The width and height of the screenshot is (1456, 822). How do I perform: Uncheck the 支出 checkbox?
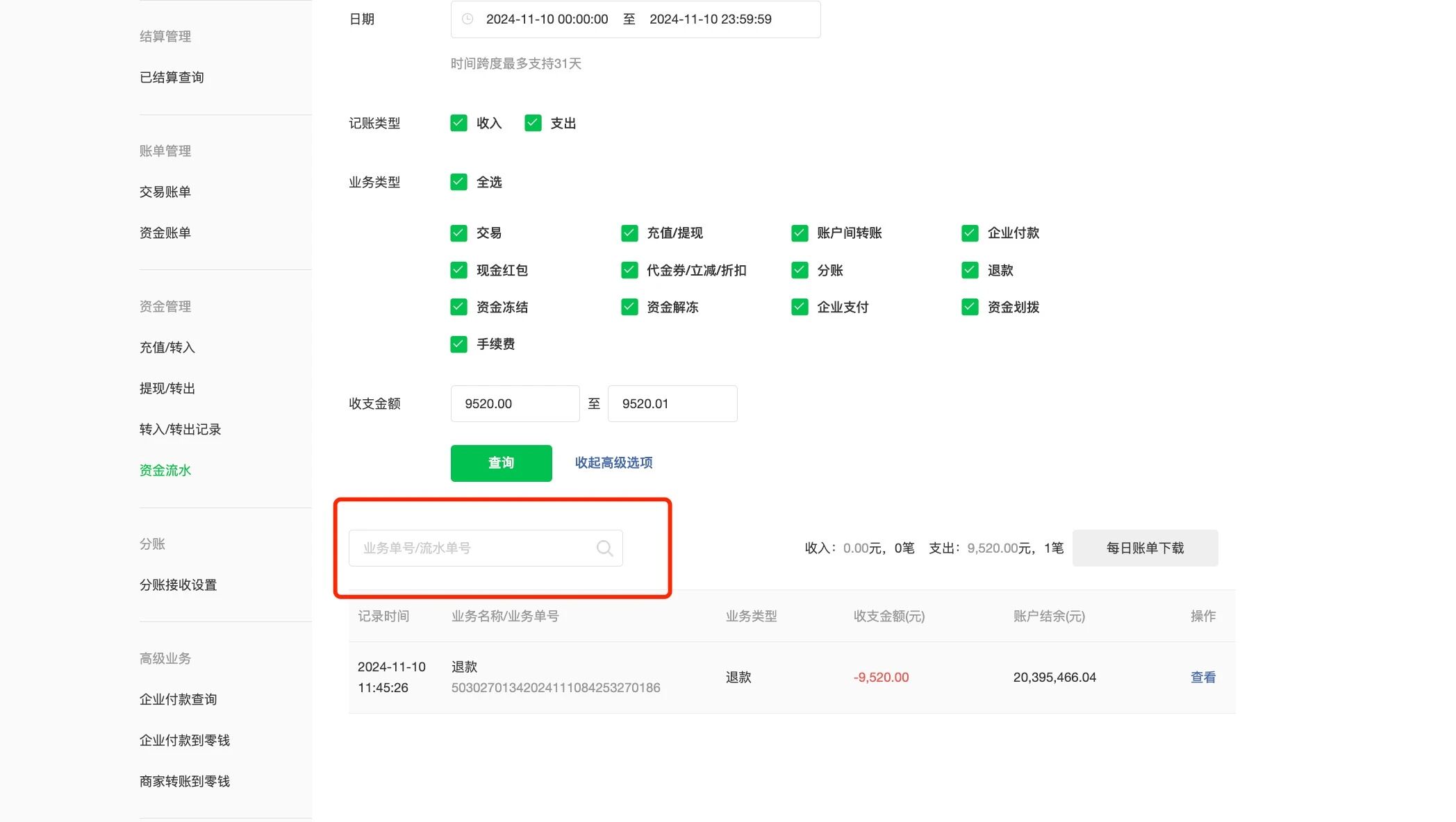point(533,124)
